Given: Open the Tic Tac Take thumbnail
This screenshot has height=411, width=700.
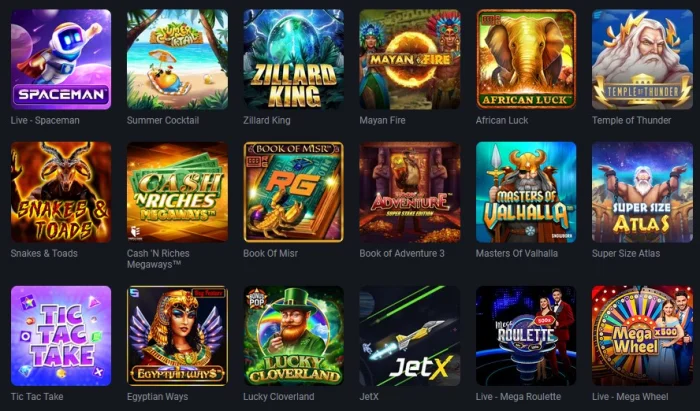Looking at the screenshot, I should pos(61,336).
